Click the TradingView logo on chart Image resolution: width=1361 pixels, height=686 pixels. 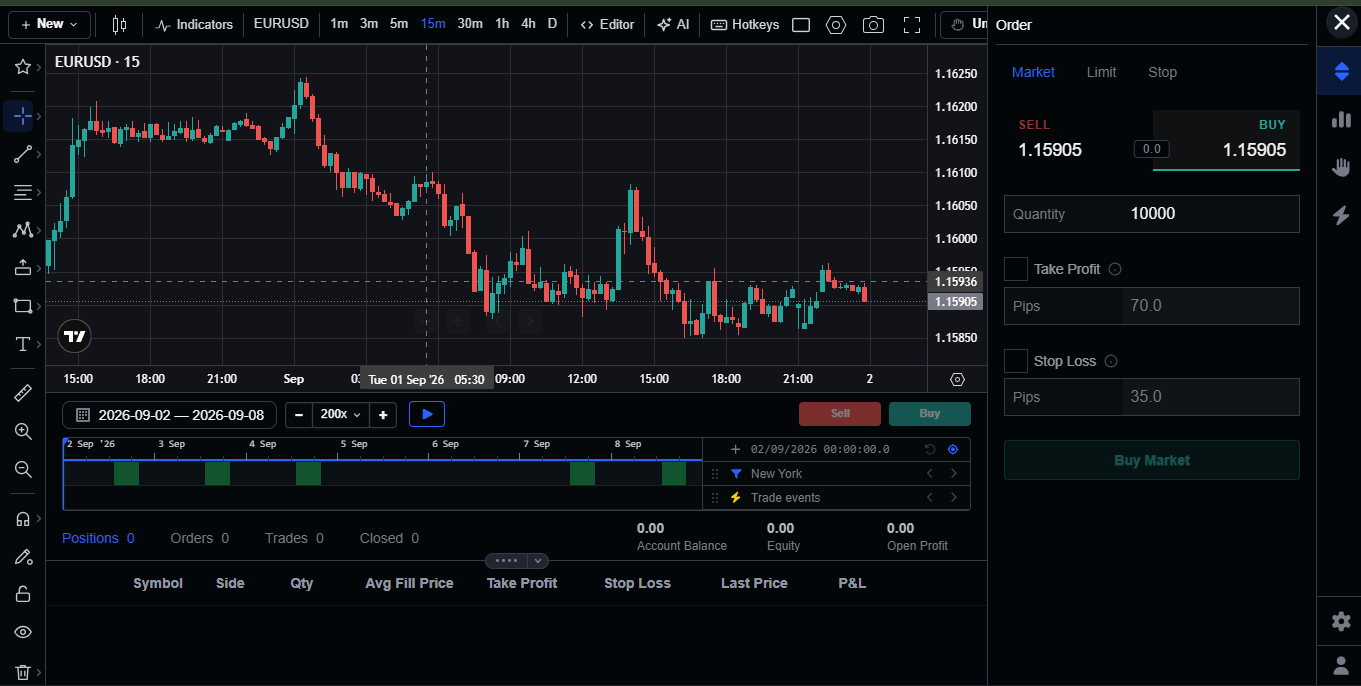[x=74, y=337]
